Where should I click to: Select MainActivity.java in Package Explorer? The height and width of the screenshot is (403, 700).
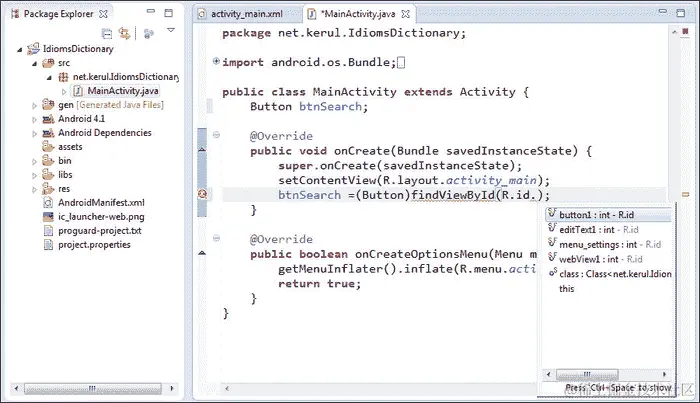pos(123,91)
